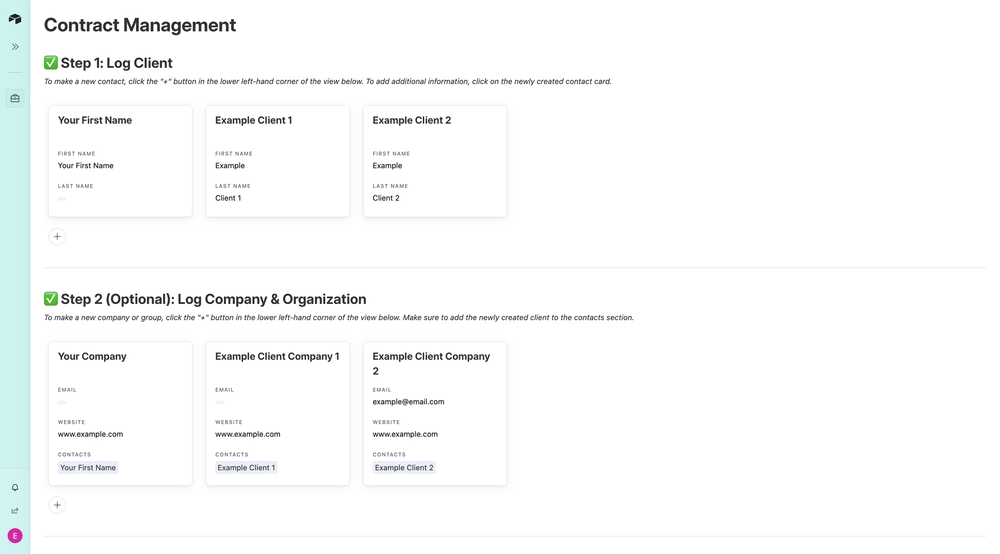Image resolution: width=1000 pixels, height=554 pixels.
Task: Click the 'Your First Name' contact chip
Action: 88,467
